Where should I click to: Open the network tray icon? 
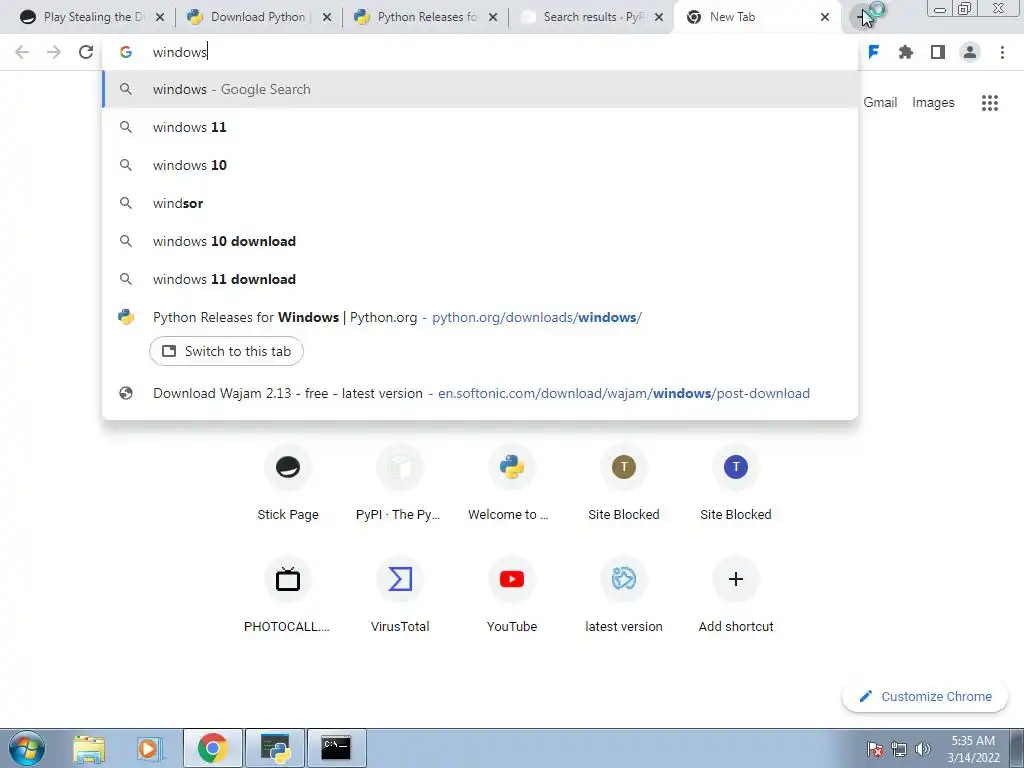tap(899, 749)
